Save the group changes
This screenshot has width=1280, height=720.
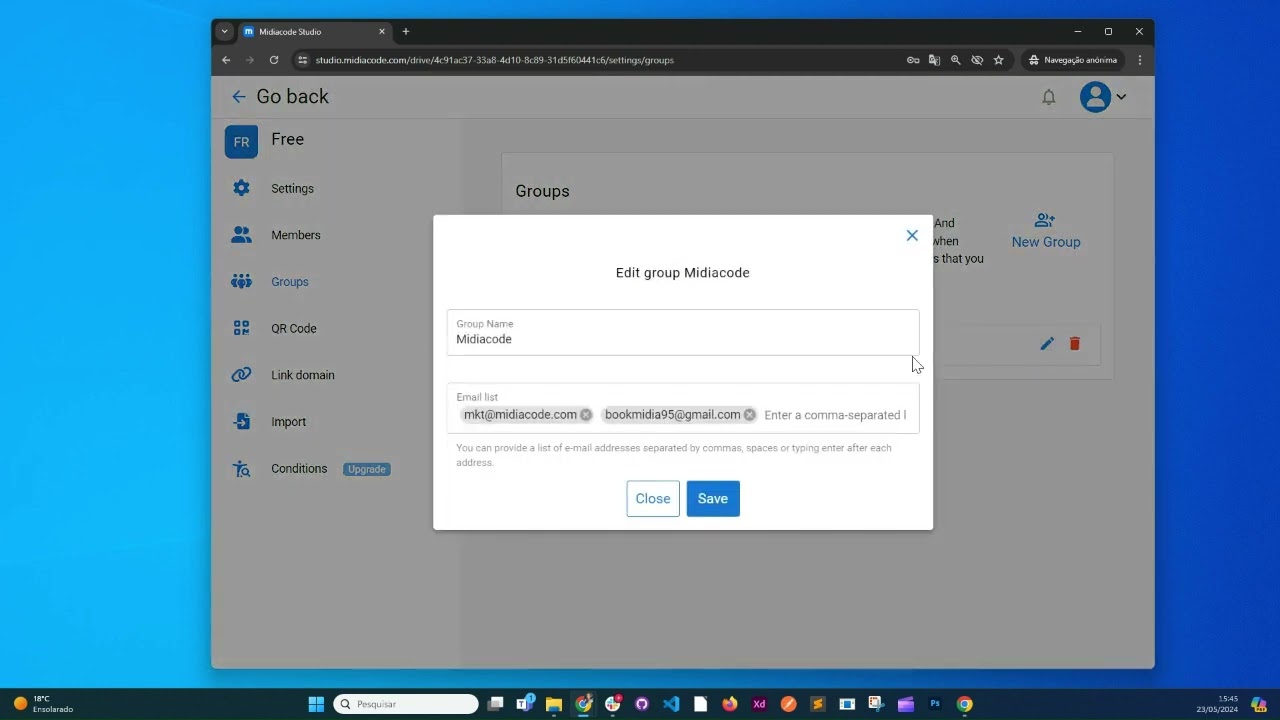pyautogui.click(x=713, y=499)
